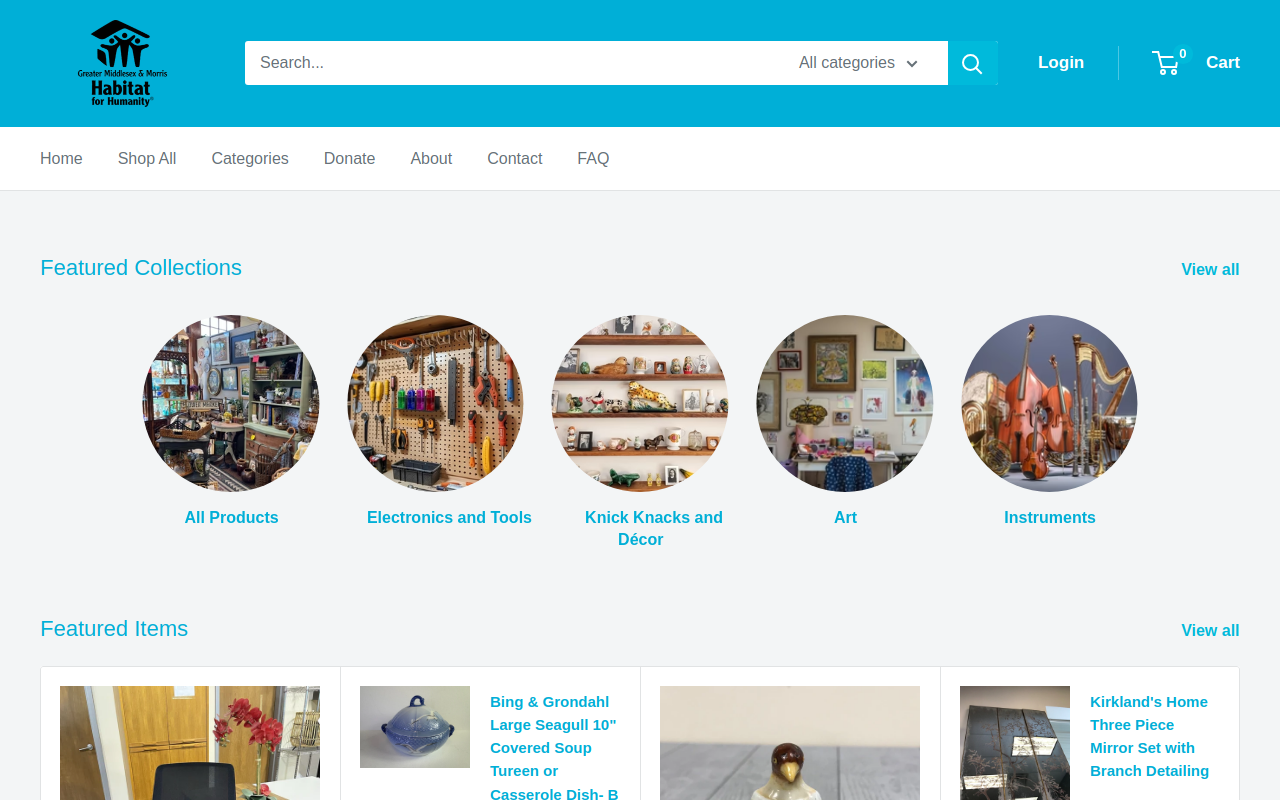Image resolution: width=1280 pixels, height=800 pixels.
Task: Open Bing & Grondahl soup tureen title
Action: click(x=554, y=747)
